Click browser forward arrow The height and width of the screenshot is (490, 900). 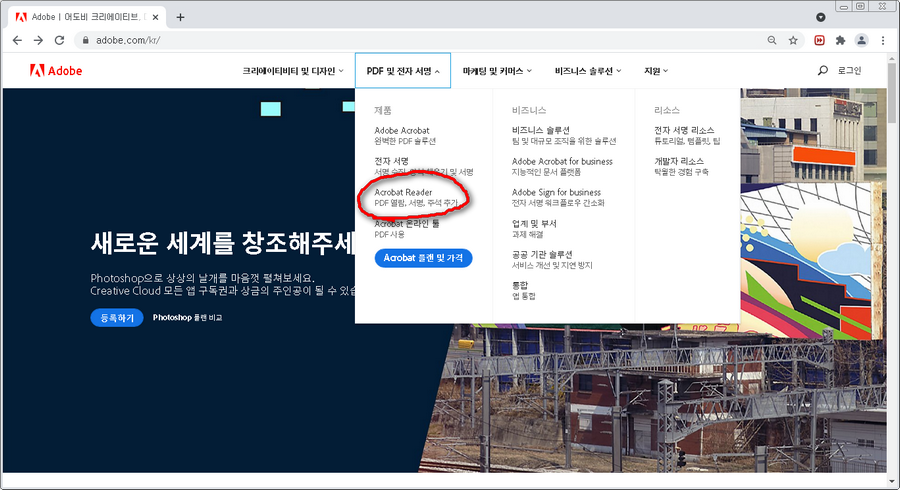[38, 40]
